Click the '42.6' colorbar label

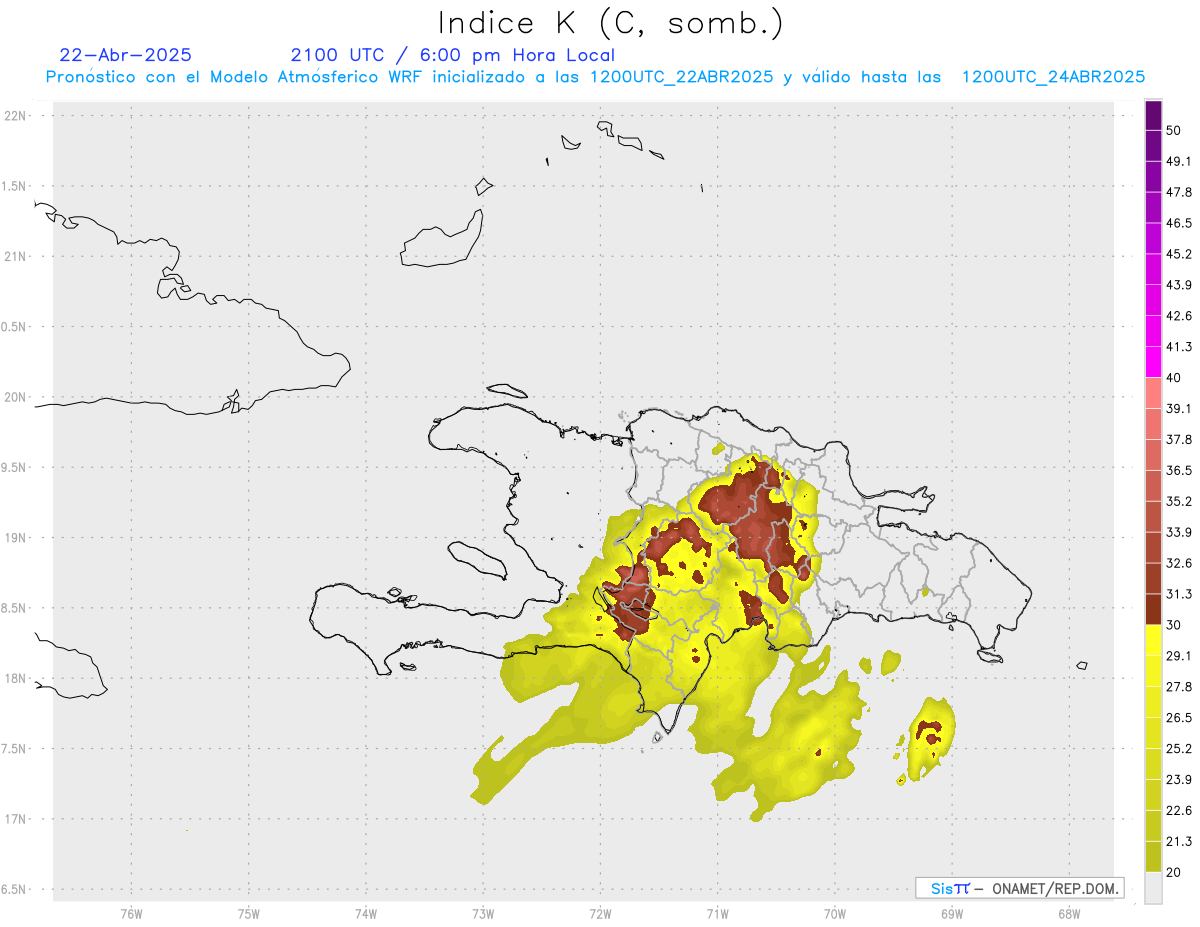tap(1179, 316)
